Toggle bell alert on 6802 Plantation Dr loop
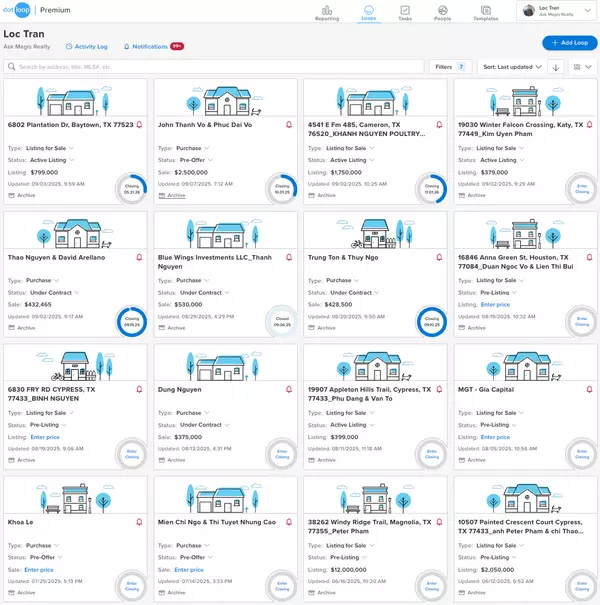600x605 pixels. pos(139,125)
